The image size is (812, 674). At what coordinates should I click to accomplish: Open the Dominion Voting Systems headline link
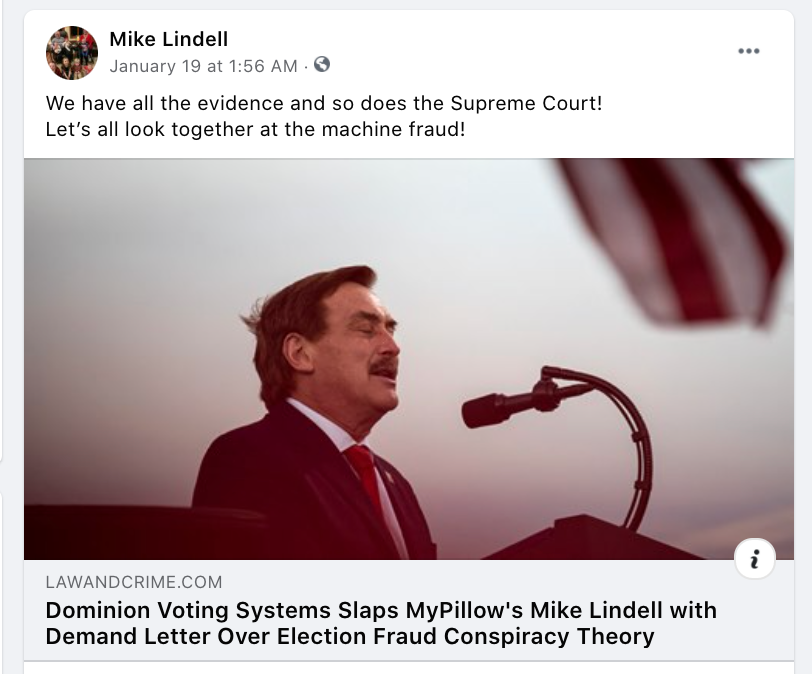point(381,610)
